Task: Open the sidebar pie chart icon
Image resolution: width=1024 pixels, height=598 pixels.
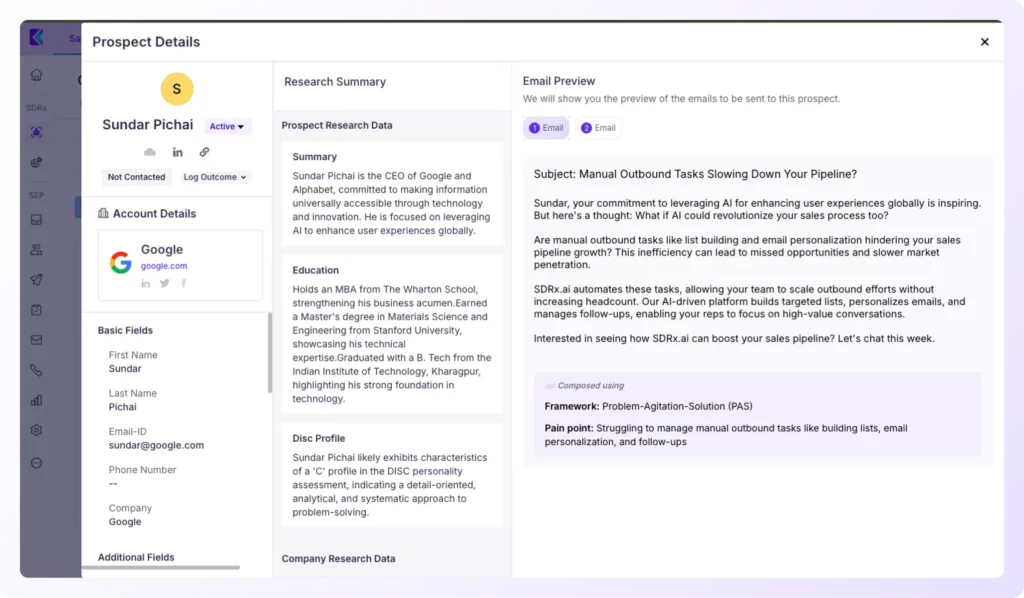Action: pos(37,163)
